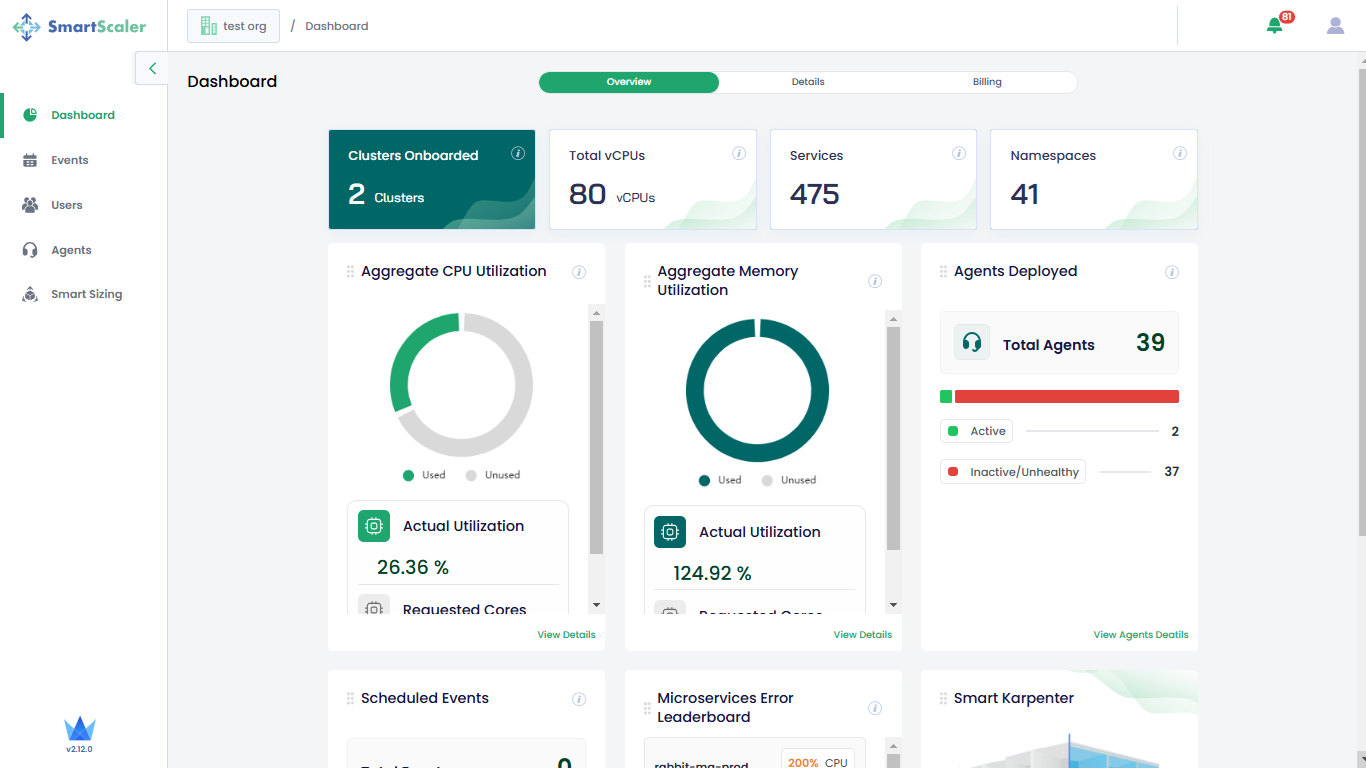
Task: Click the 26.36 % CPU utilization value
Action: [413, 567]
